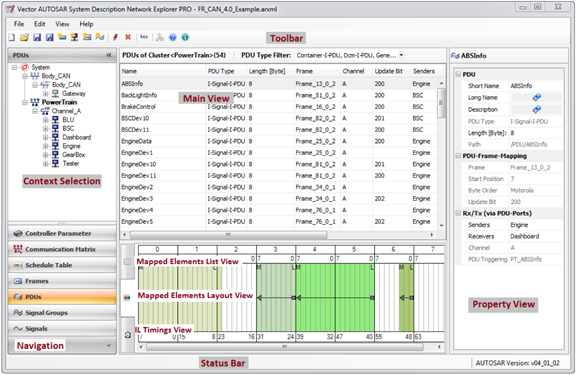Open the Frames navigation section
Image resolution: width=576 pixels, height=375 pixels.
(62, 281)
